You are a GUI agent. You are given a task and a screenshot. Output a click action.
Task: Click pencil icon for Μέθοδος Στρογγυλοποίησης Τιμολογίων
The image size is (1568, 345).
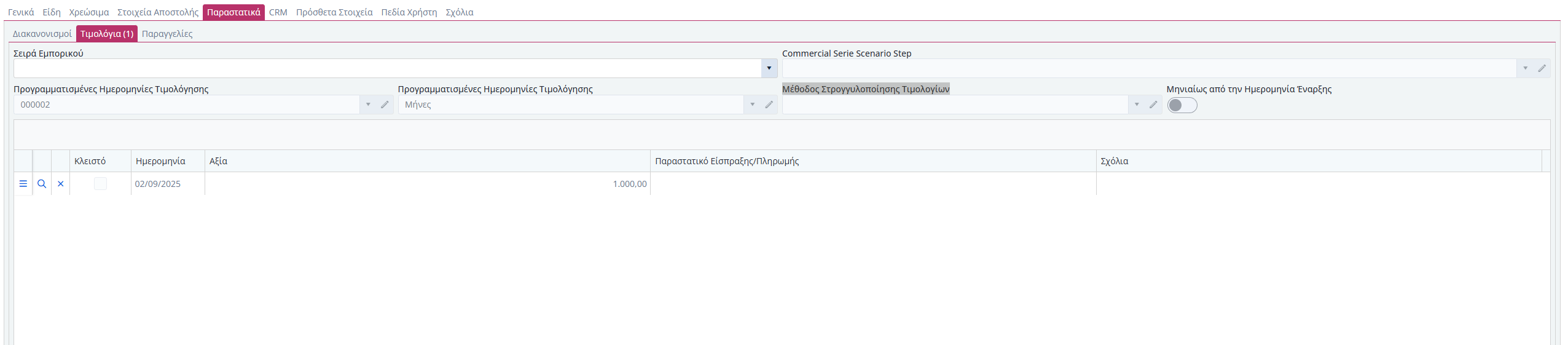(x=1153, y=105)
